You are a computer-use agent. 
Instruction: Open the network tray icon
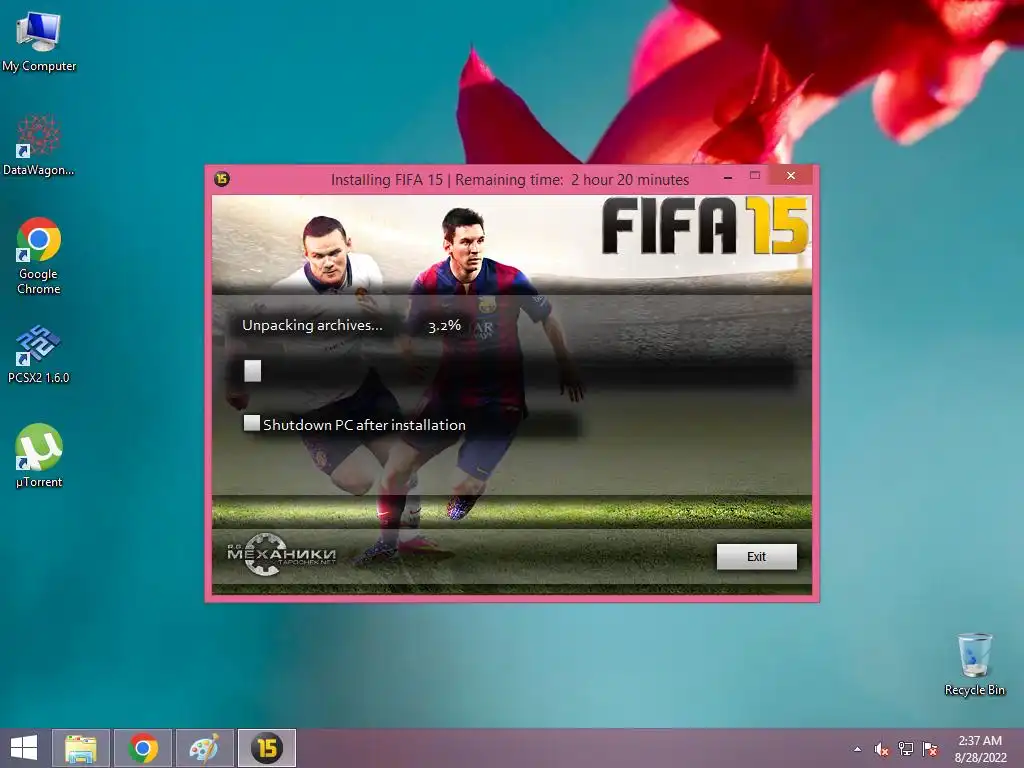906,749
